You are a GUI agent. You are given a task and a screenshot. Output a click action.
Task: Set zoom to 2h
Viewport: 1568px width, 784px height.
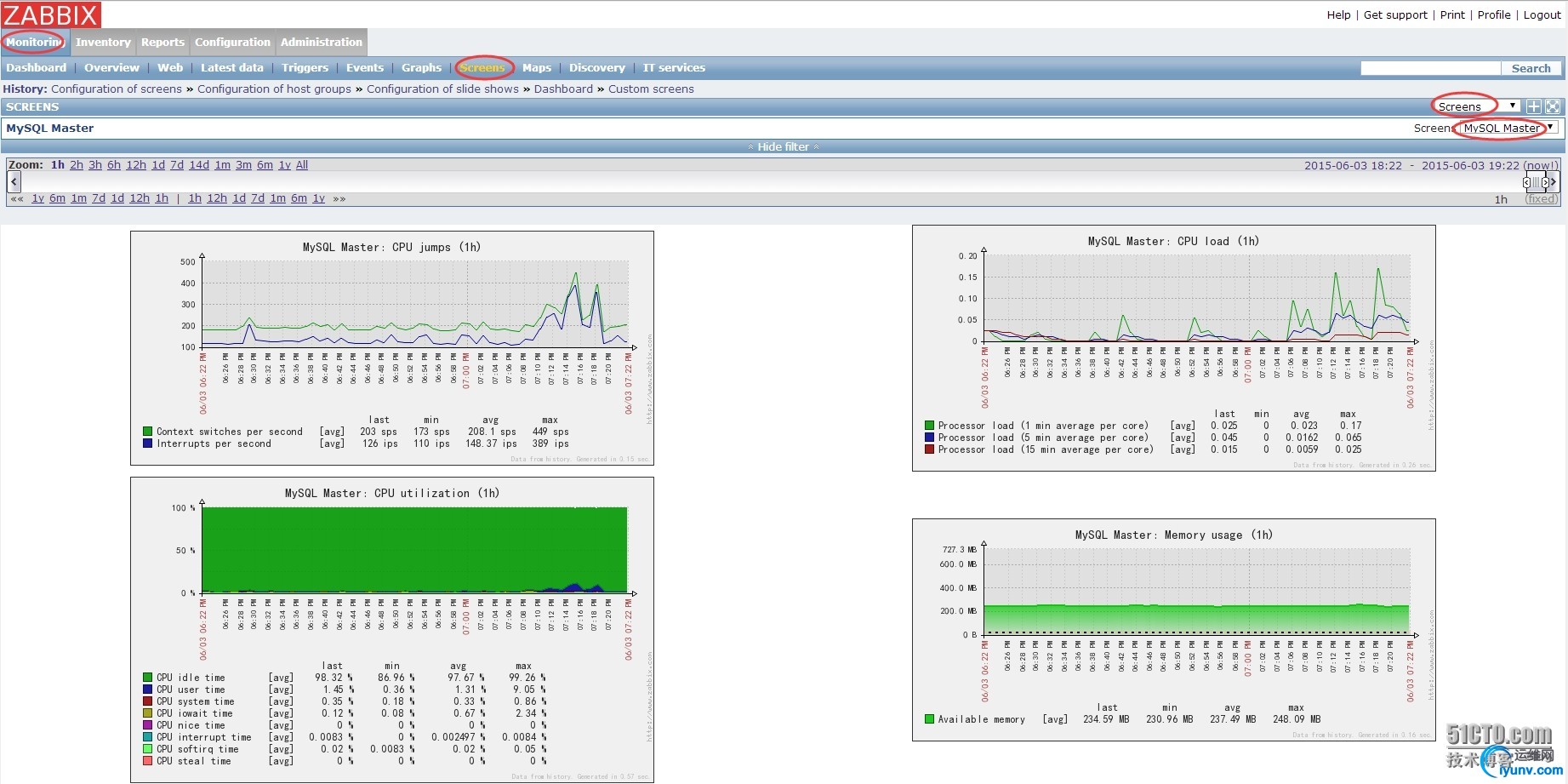[77, 165]
